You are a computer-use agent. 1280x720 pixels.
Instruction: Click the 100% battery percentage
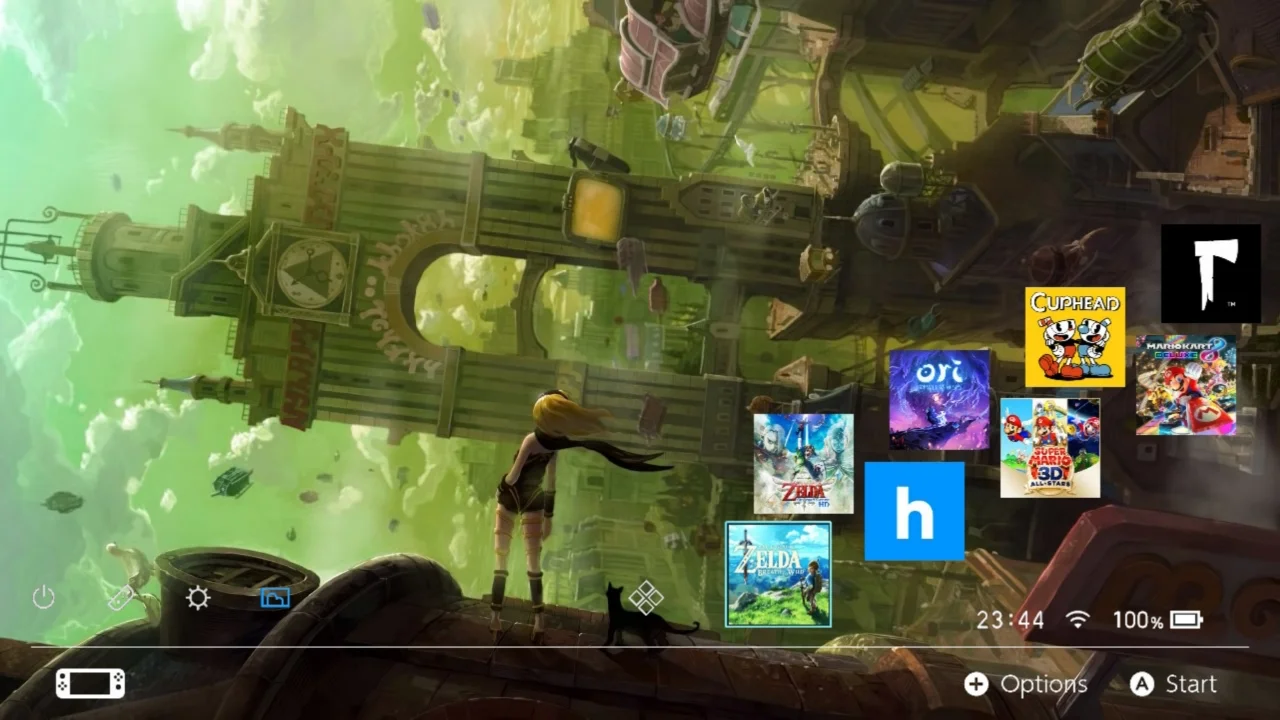point(1138,620)
